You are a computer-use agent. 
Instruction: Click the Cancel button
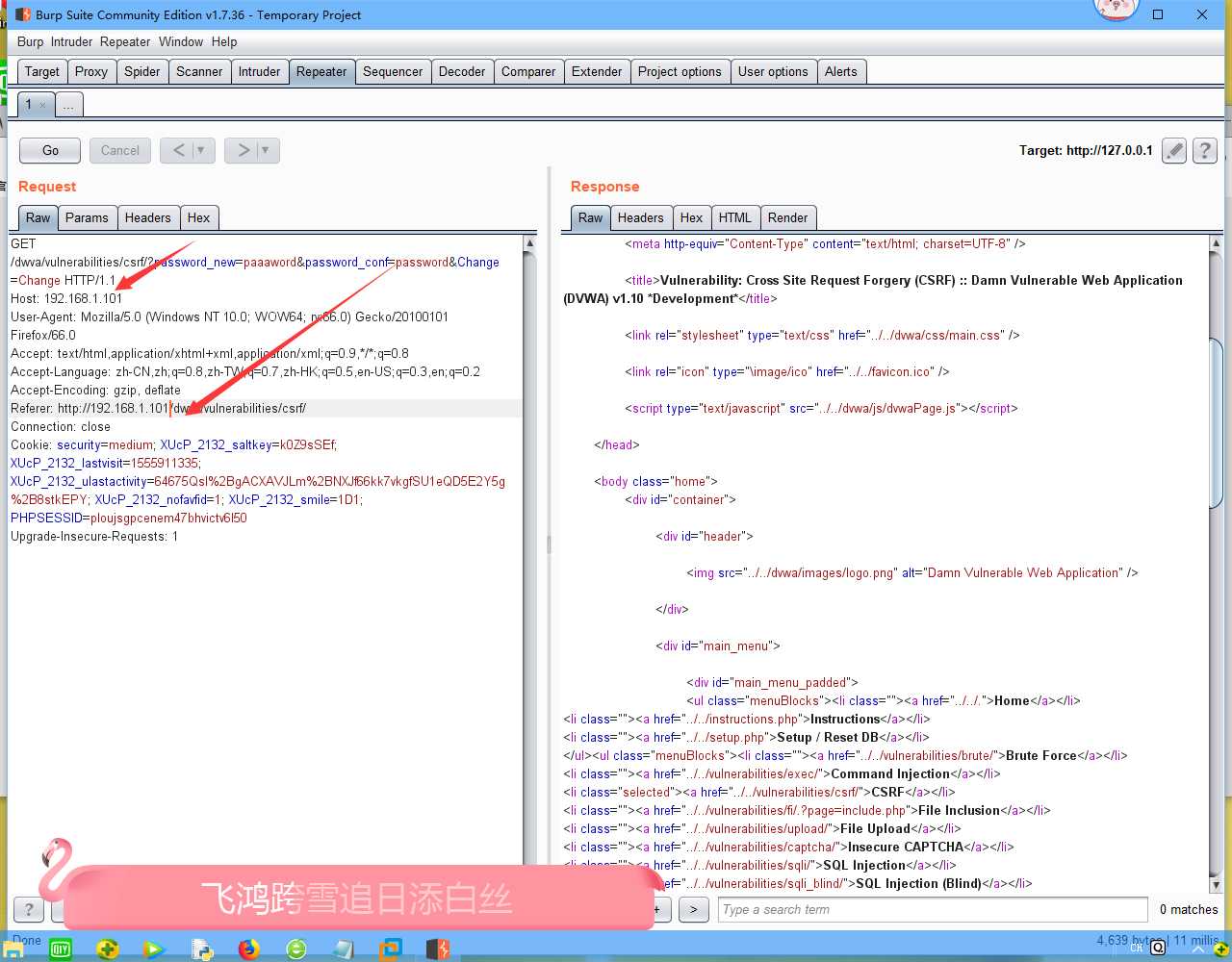[120, 150]
